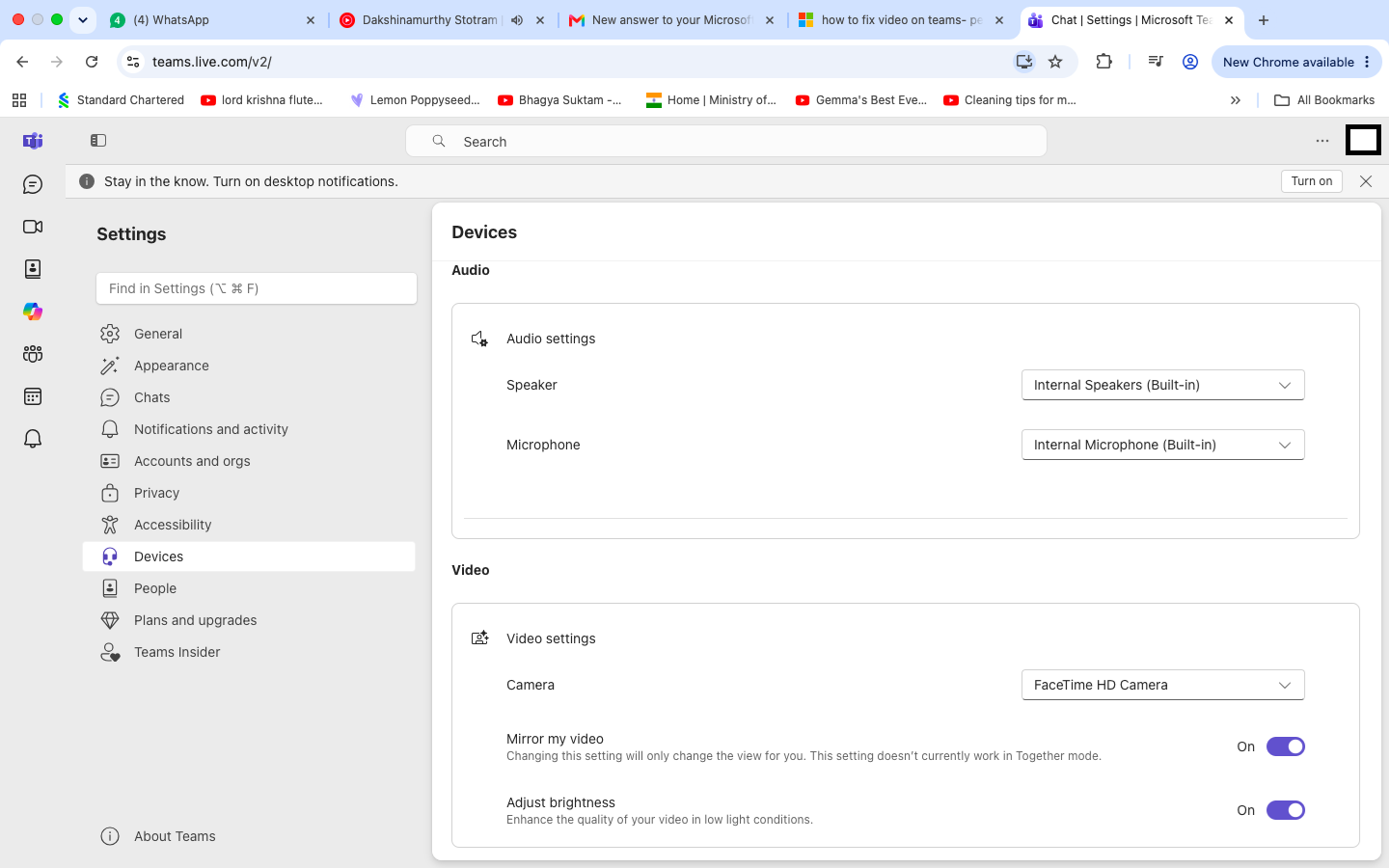Expand the Microphone device dropdown
Screen dimensions: 1389x868
1163,445
